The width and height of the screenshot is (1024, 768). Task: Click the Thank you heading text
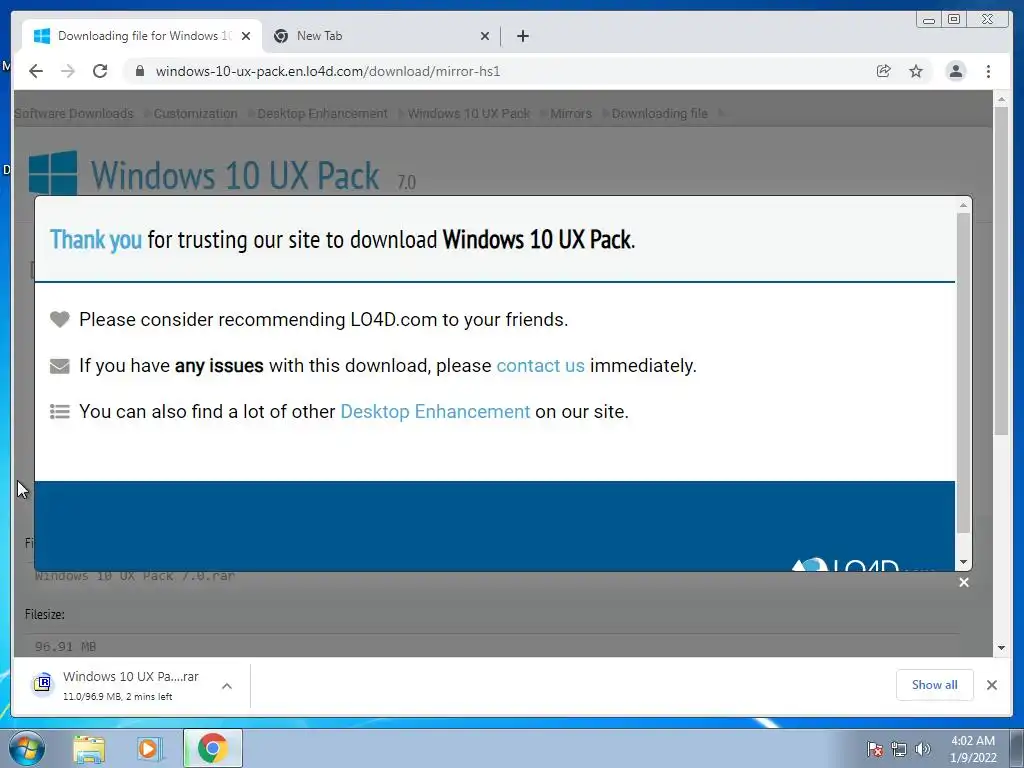click(96, 240)
